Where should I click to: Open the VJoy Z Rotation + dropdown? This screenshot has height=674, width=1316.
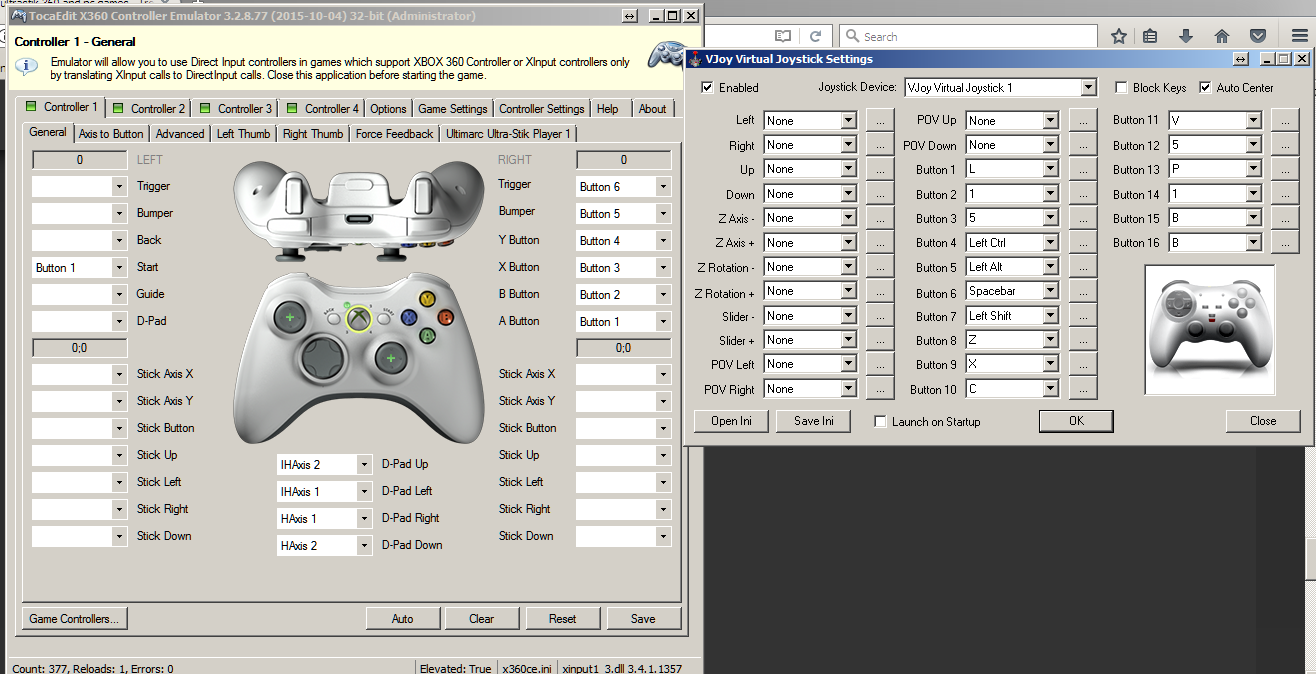click(848, 292)
